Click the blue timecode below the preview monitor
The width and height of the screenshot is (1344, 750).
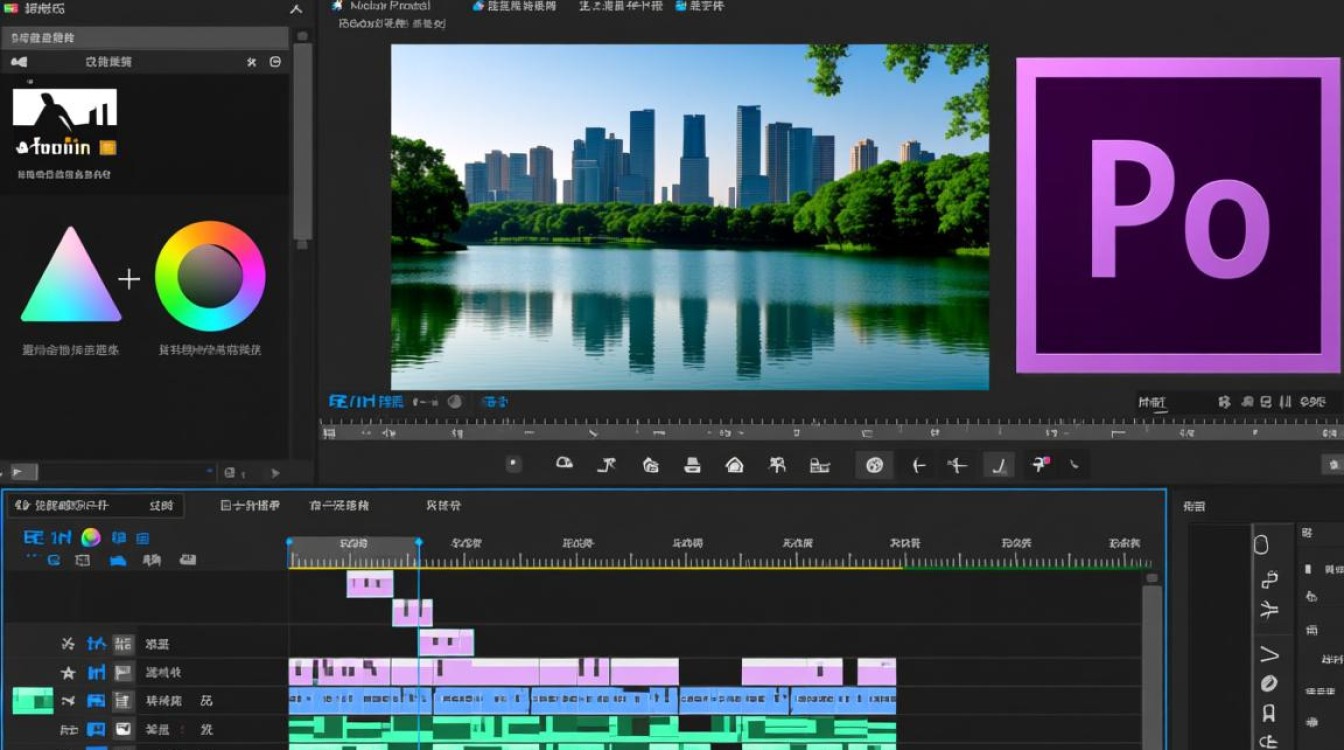(x=366, y=401)
